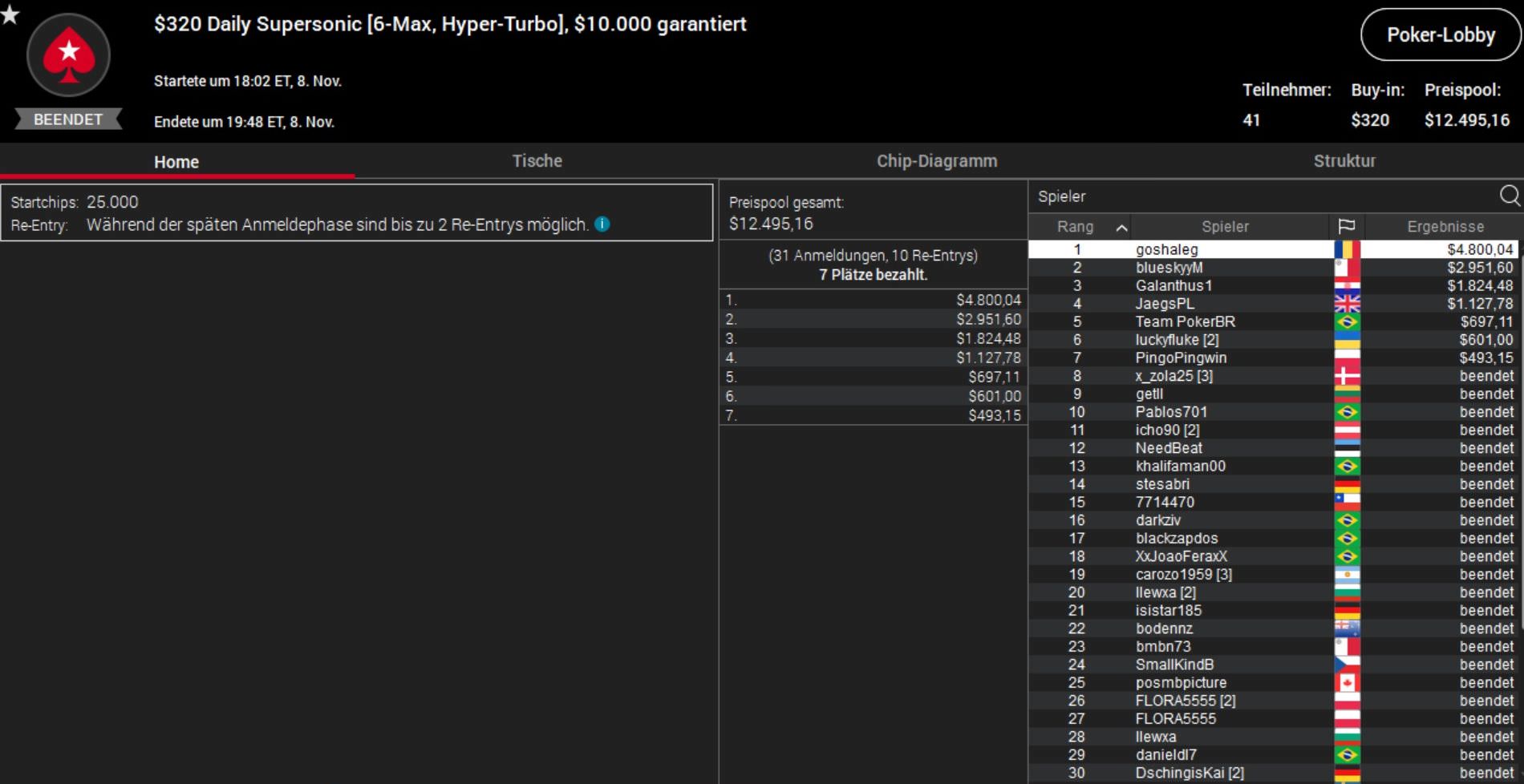Open the Chip-Diagramm tab

pyautogui.click(x=936, y=161)
